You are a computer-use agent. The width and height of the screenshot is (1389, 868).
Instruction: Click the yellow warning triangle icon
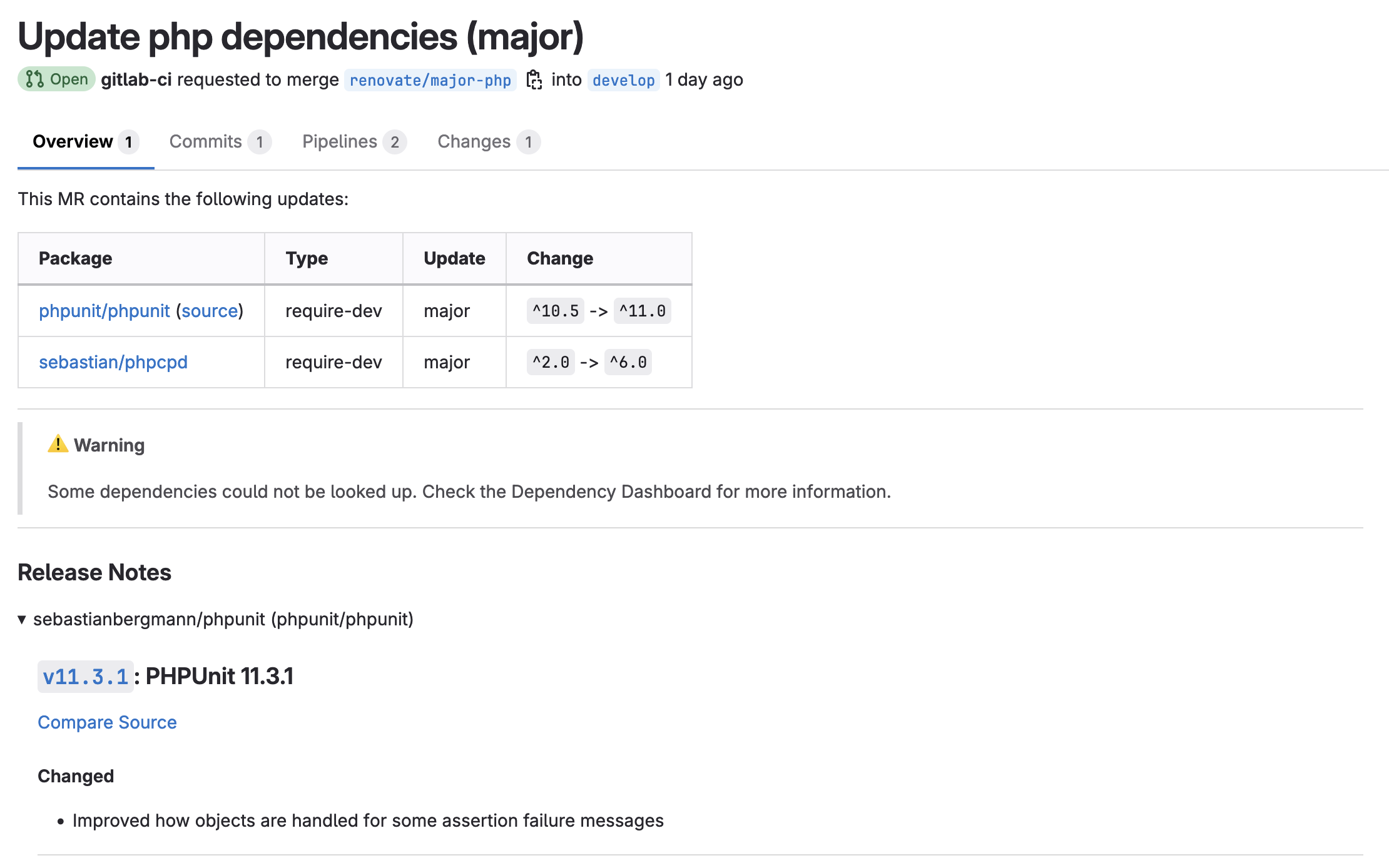[58, 444]
